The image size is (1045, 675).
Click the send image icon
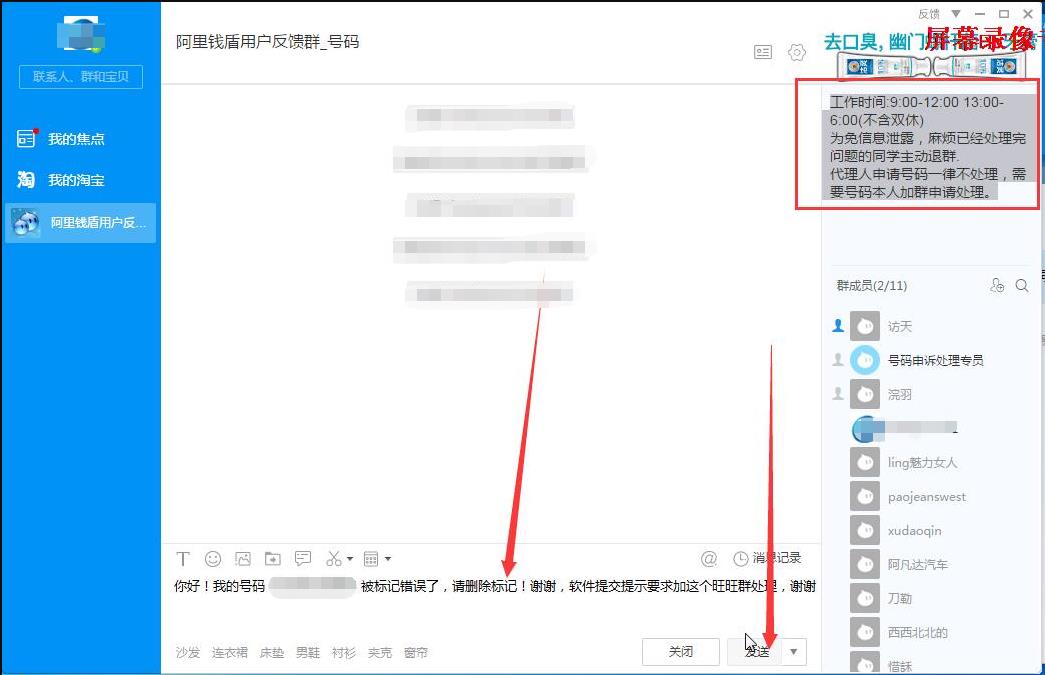(x=243, y=558)
